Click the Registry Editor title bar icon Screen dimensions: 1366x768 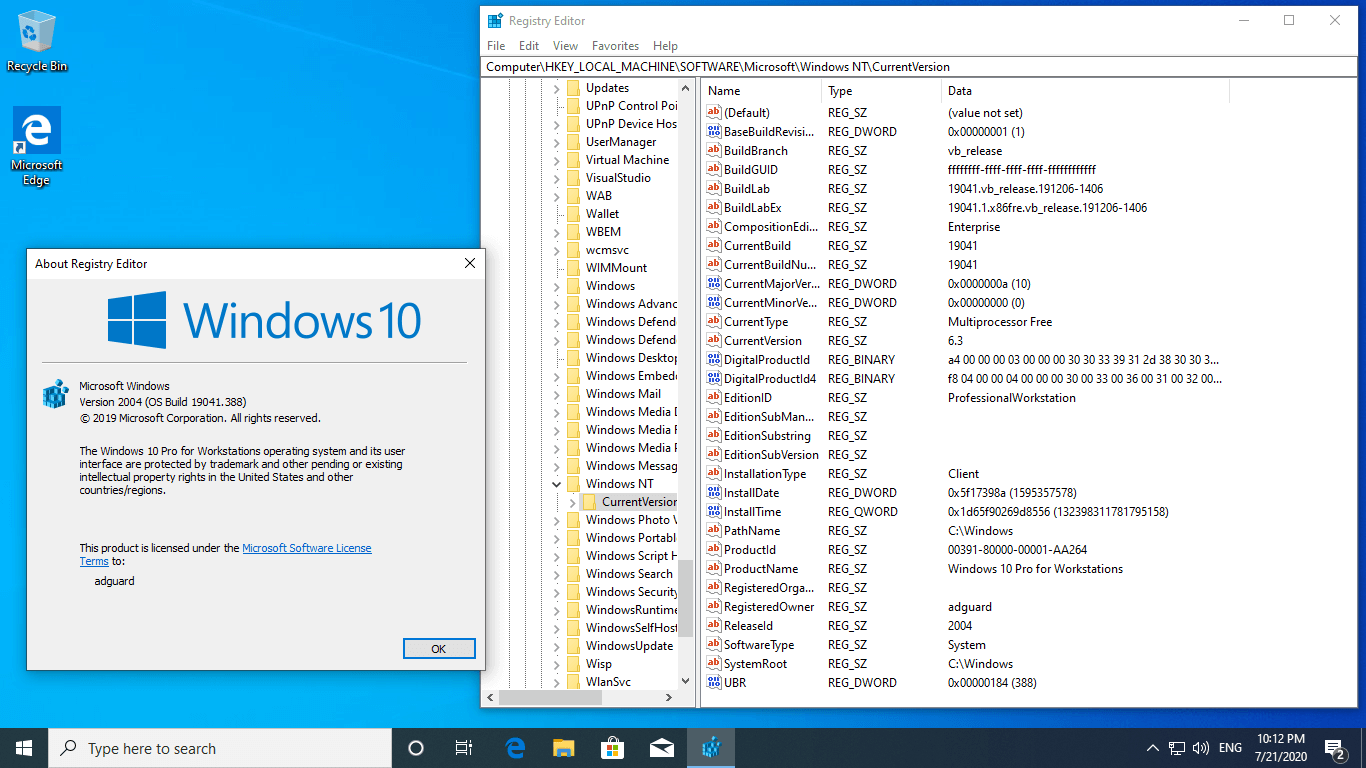tap(495, 20)
